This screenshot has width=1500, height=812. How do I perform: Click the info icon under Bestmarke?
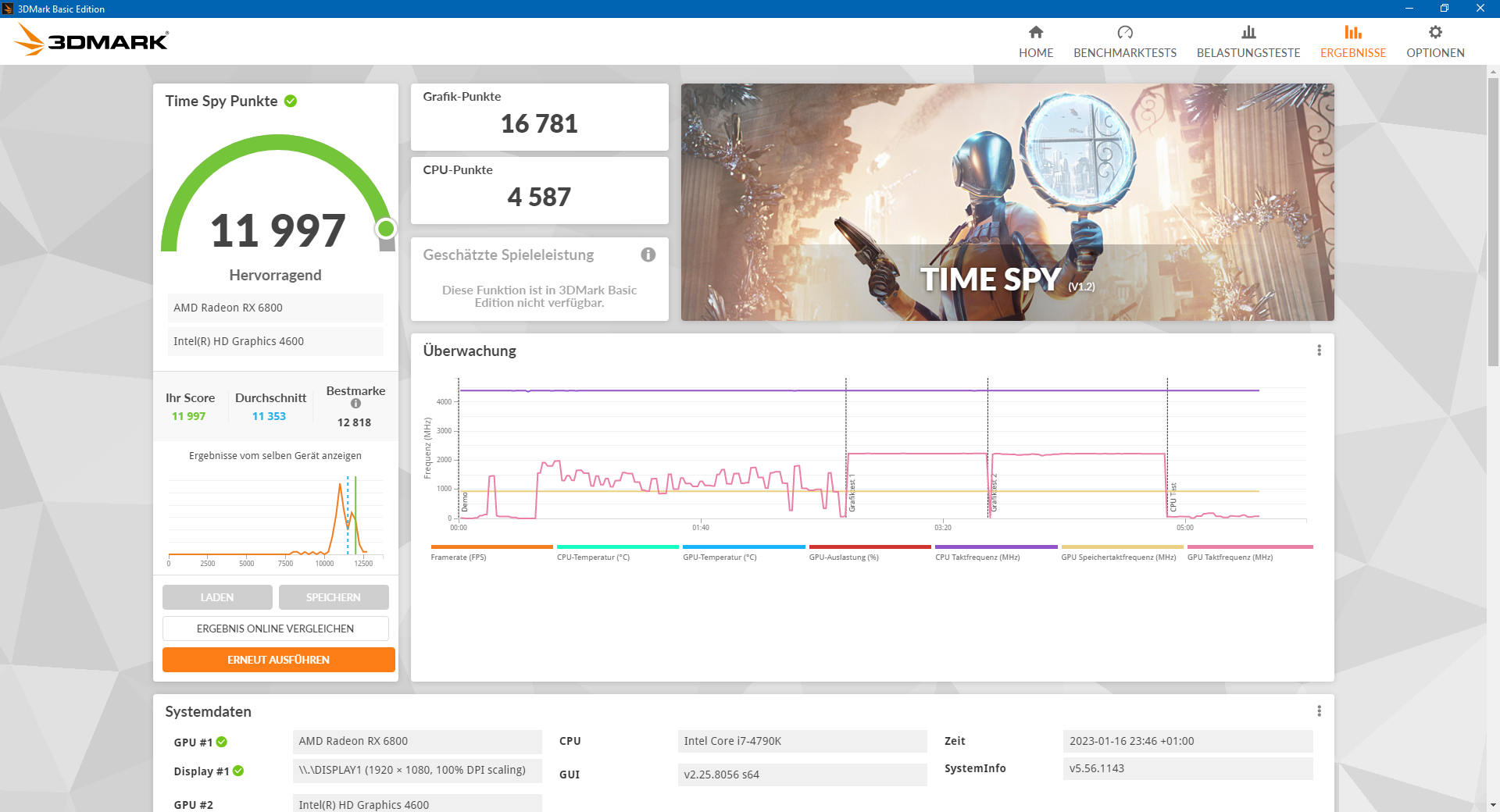click(x=355, y=404)
